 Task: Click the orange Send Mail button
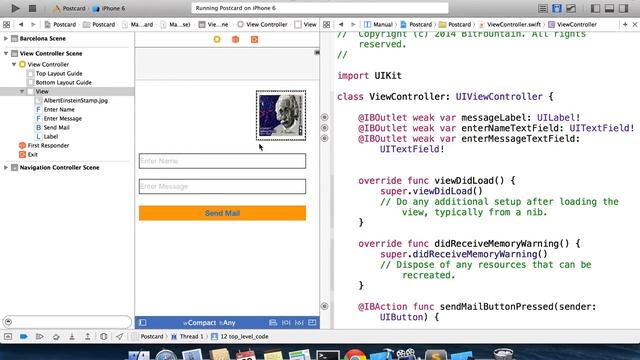222,213
